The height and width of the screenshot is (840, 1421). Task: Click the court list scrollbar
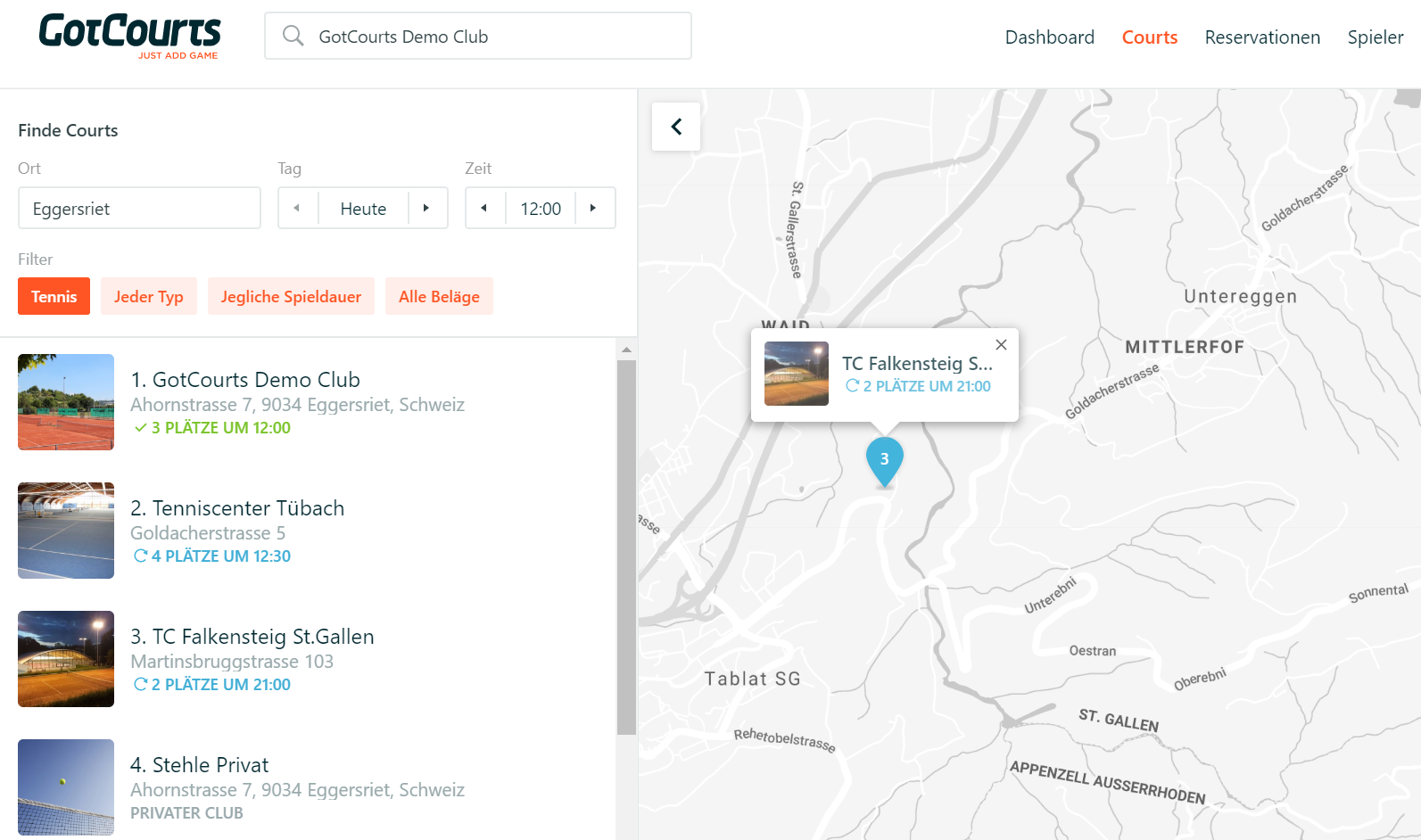626,548
